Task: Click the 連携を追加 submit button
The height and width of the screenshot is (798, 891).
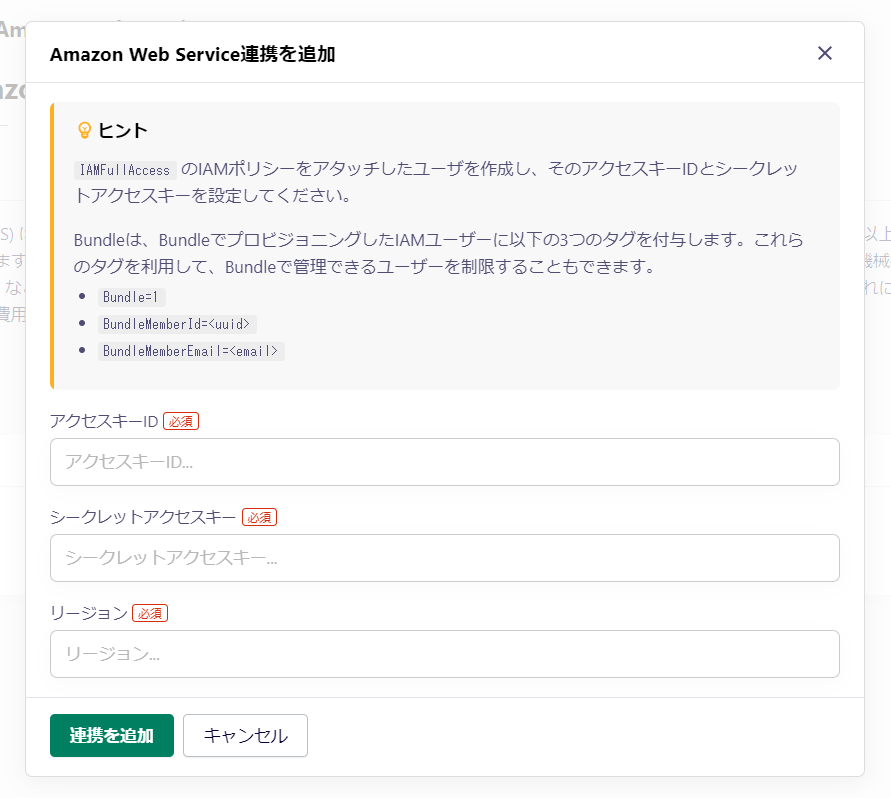Action: [112, 735]
